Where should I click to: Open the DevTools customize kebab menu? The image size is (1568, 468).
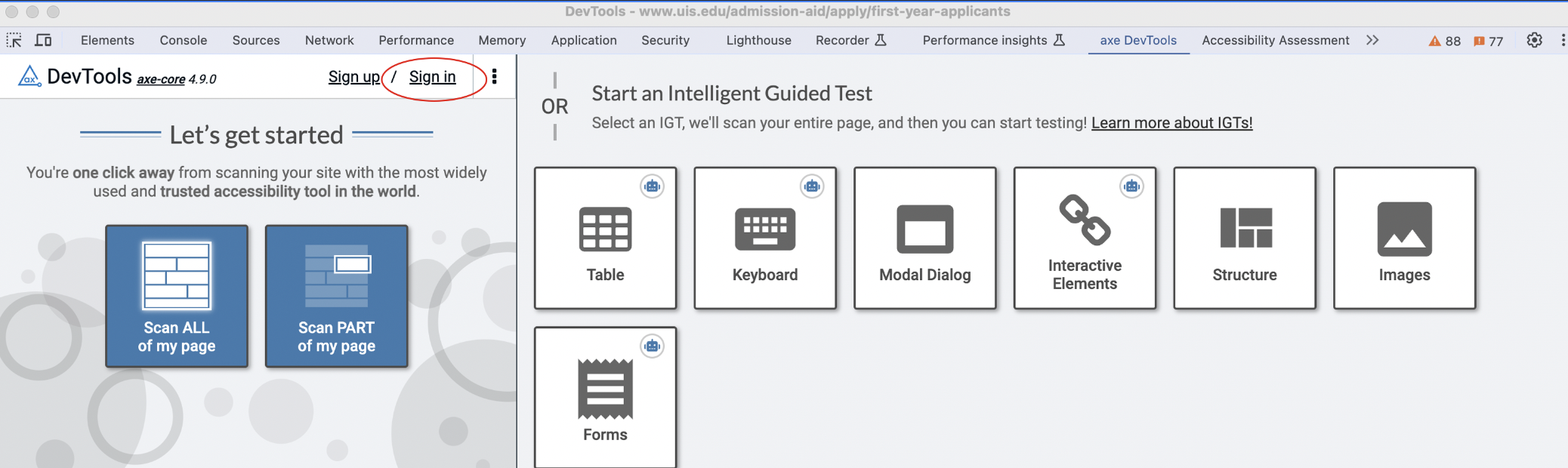pyautogui.click(x=1562, y=40)
